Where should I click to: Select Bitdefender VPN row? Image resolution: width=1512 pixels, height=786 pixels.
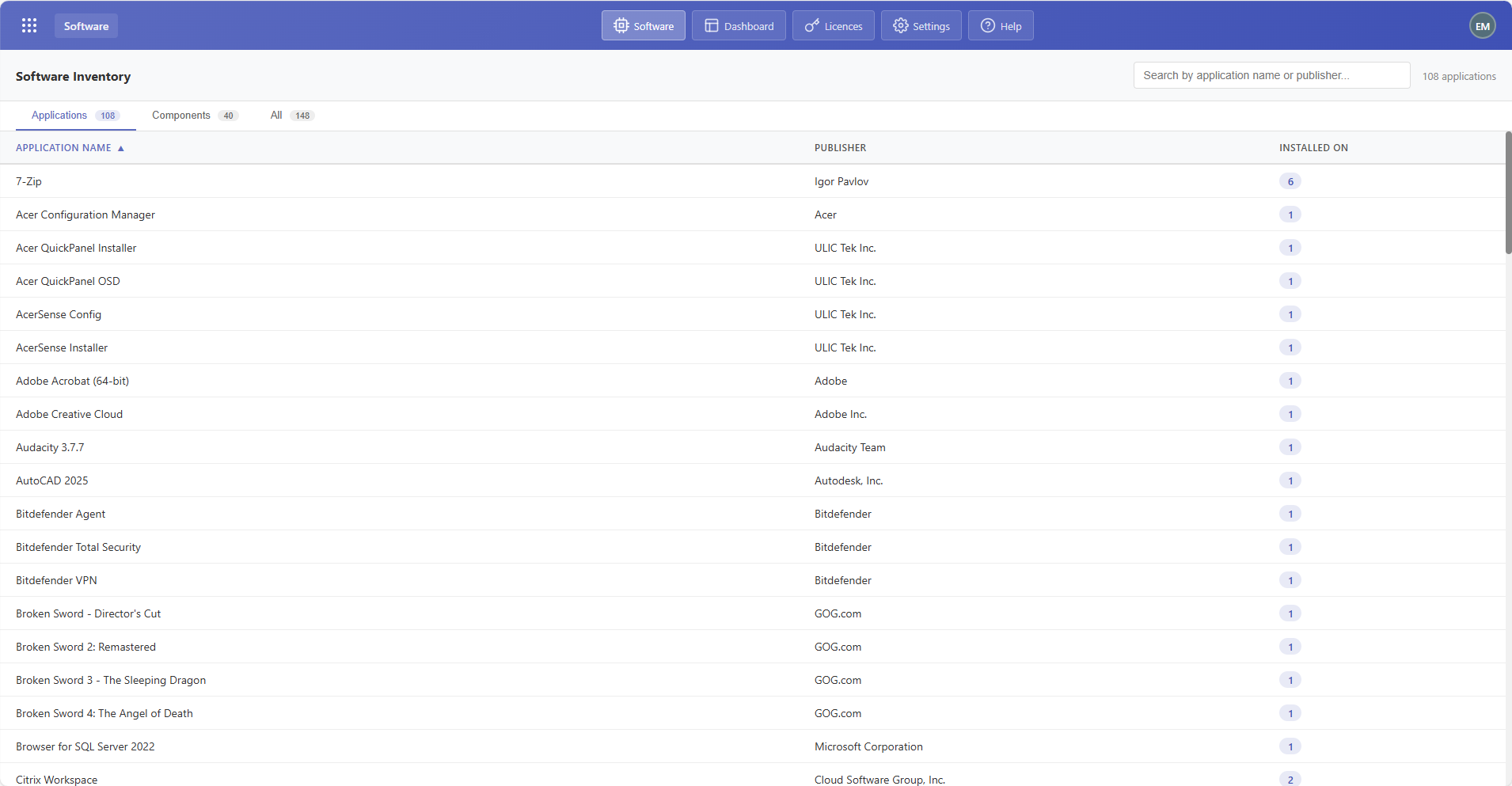752,580
